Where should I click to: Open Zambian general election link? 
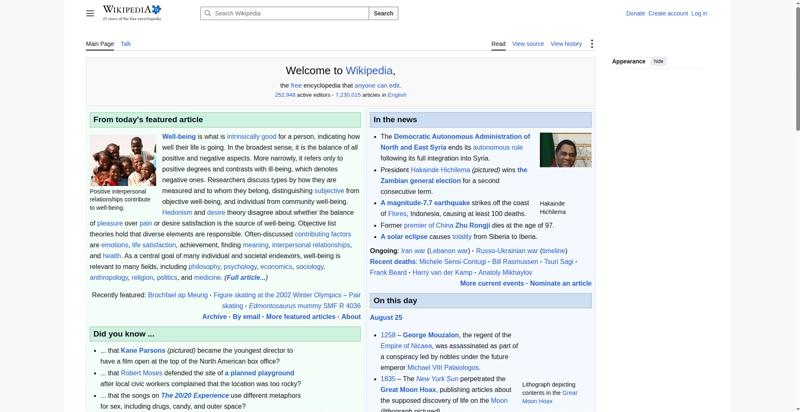point(420,181)
